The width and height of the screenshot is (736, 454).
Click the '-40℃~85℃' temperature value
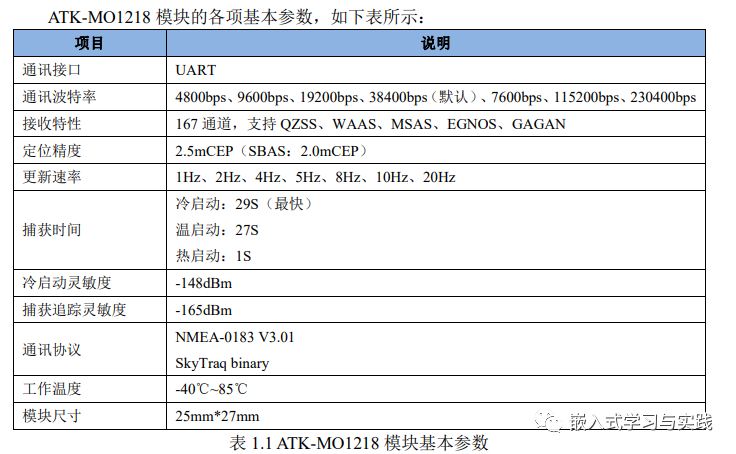tap(211, 389)
